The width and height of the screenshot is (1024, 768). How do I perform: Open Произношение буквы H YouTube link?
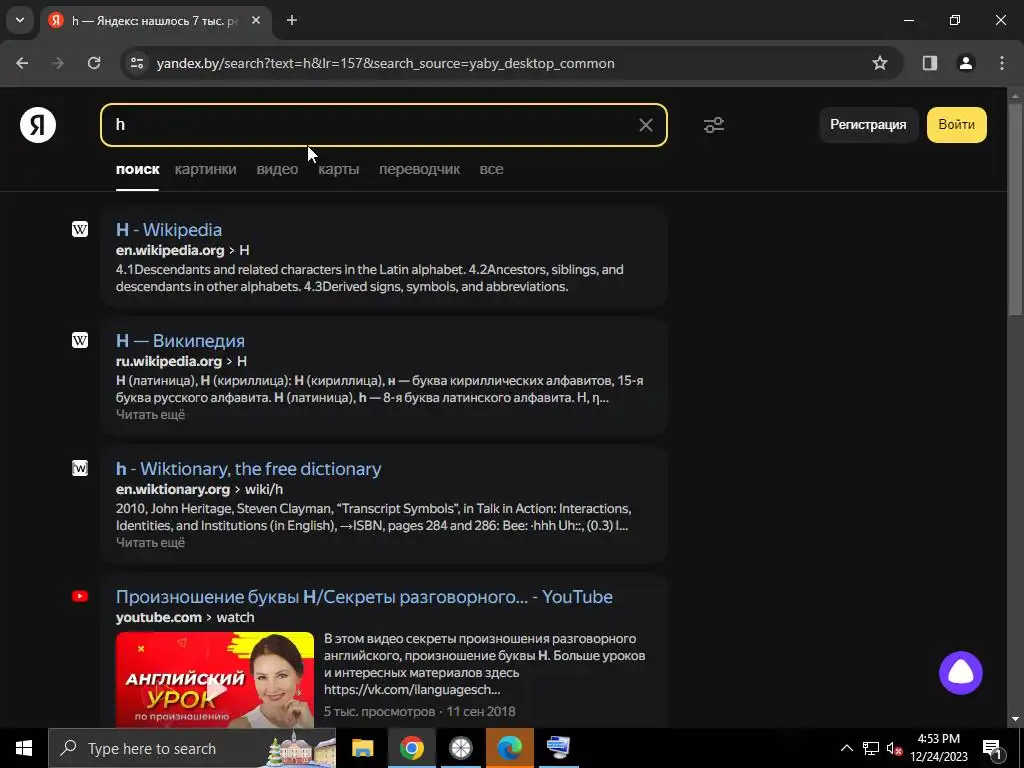pyautogui.click(x=364, y=597)
